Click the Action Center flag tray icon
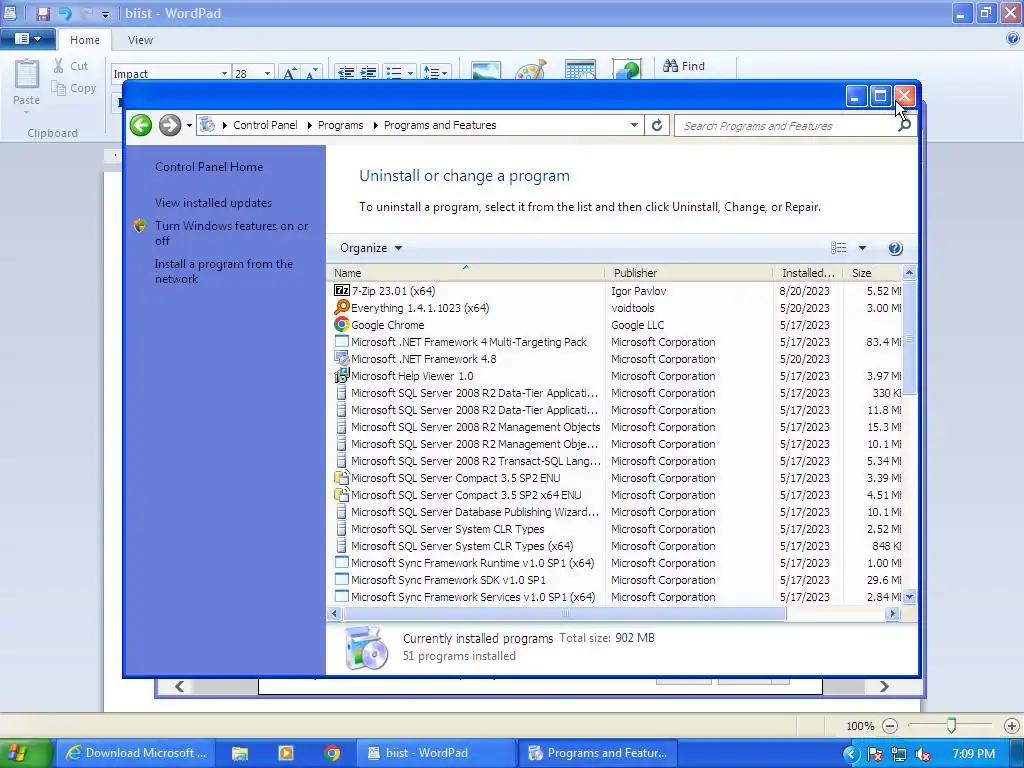Viewport: 1024px width, 768px height. 874,754
